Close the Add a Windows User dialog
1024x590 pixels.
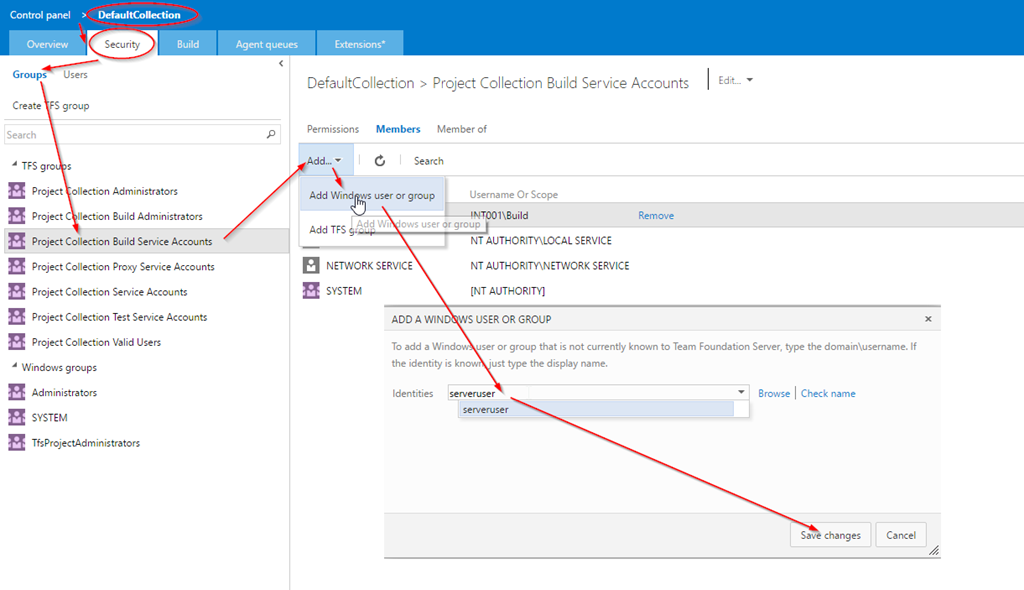tap(927, 319)
